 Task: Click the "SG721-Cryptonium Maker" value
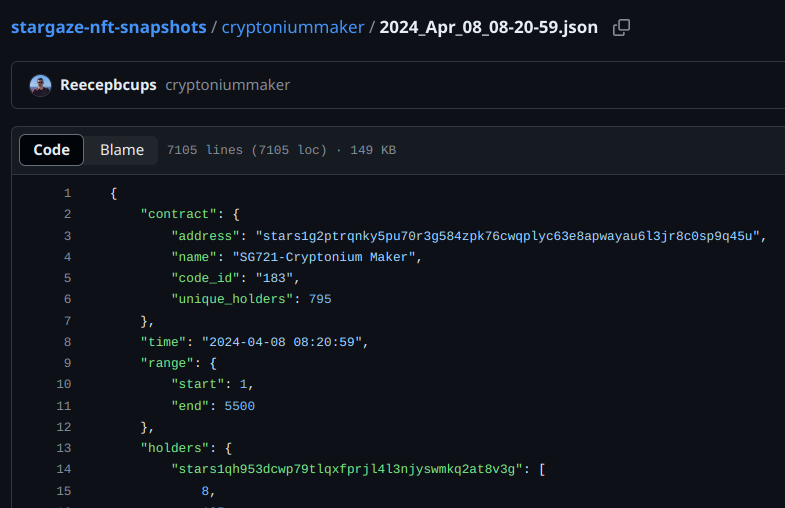pyautogui.click(x=324, y=257)
